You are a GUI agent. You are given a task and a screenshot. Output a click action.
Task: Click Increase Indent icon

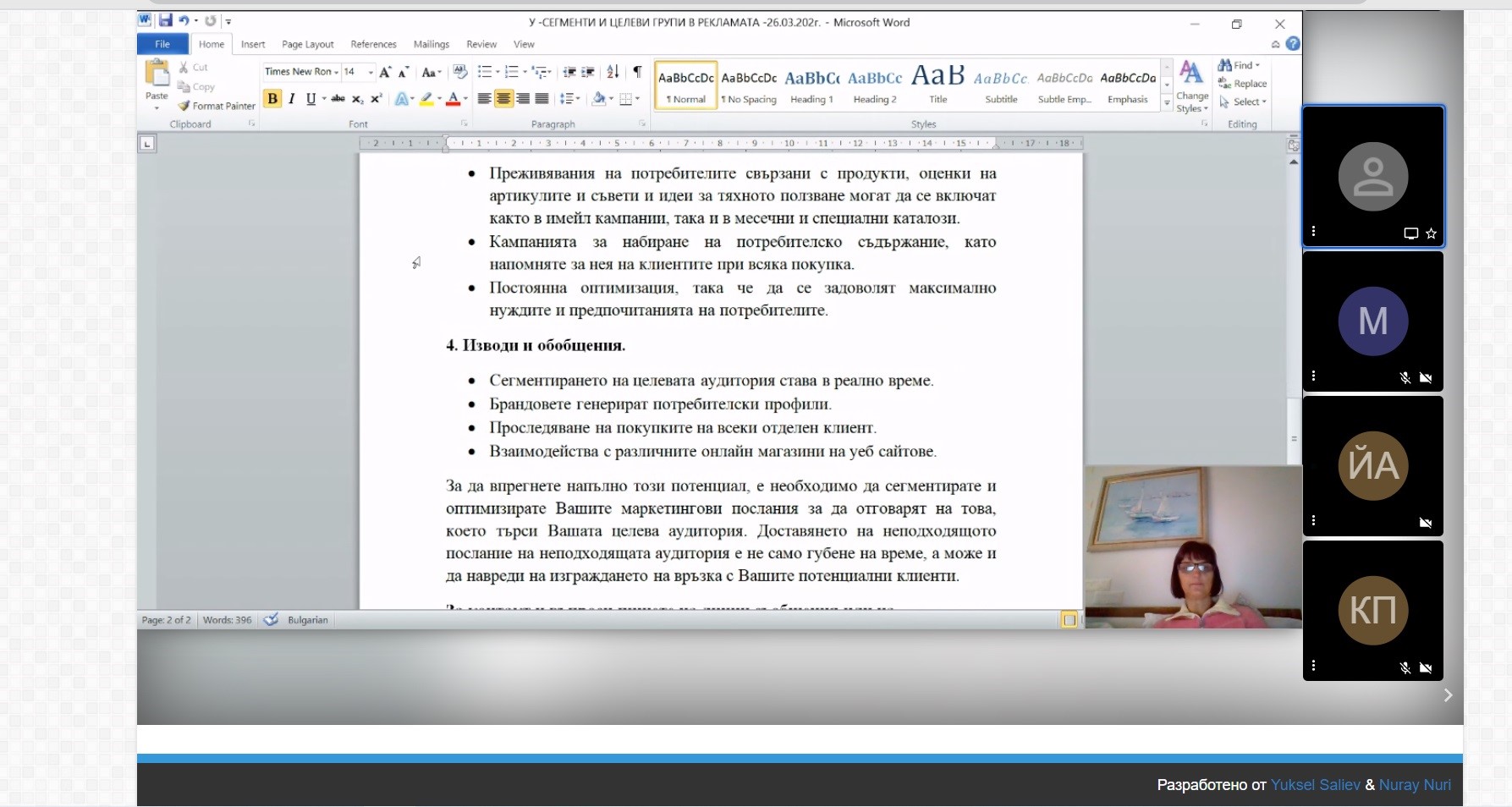click(x=588, y=72)
